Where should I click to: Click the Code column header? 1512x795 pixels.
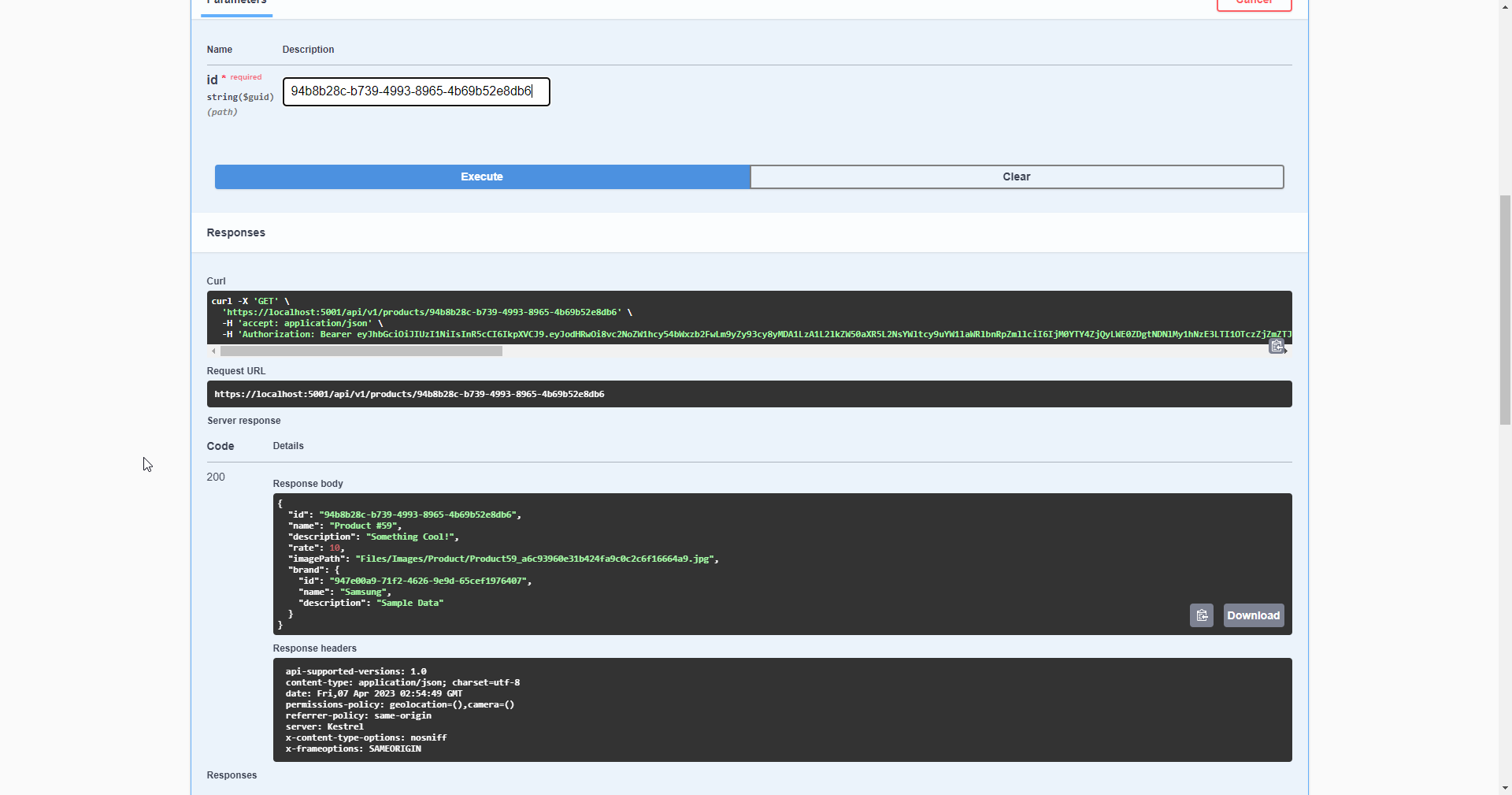pos(220,446)
